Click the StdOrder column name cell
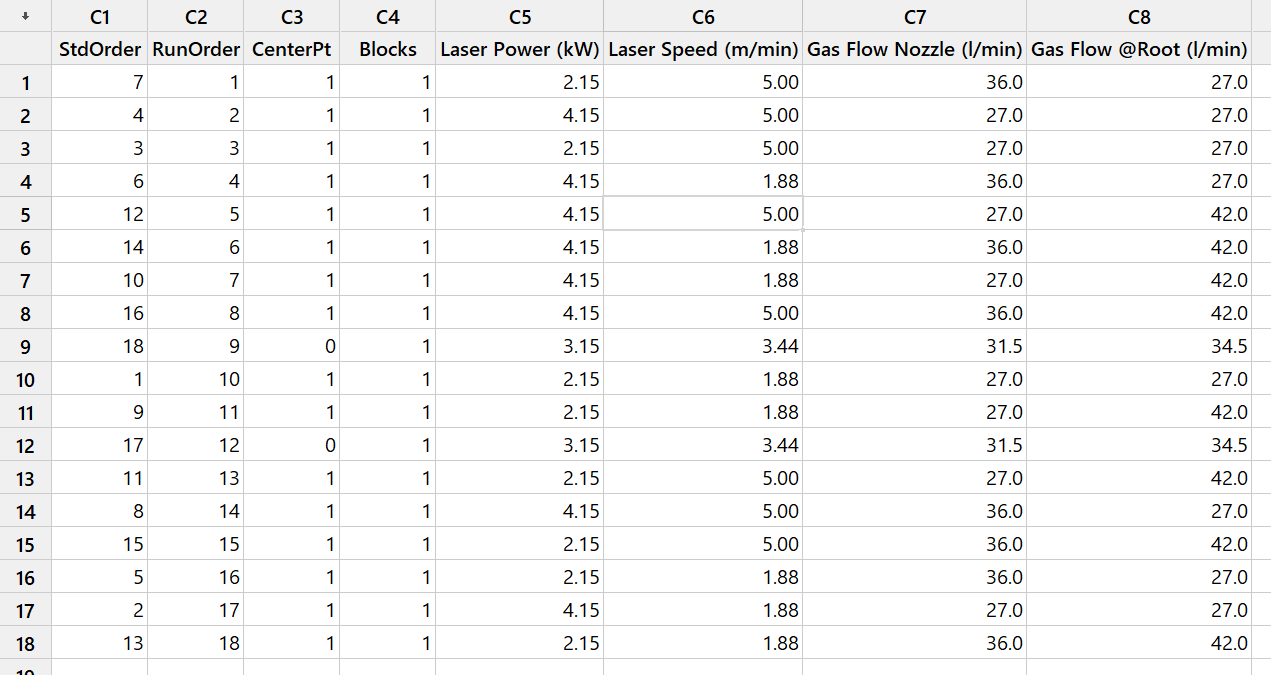 [x=99, y=49]
